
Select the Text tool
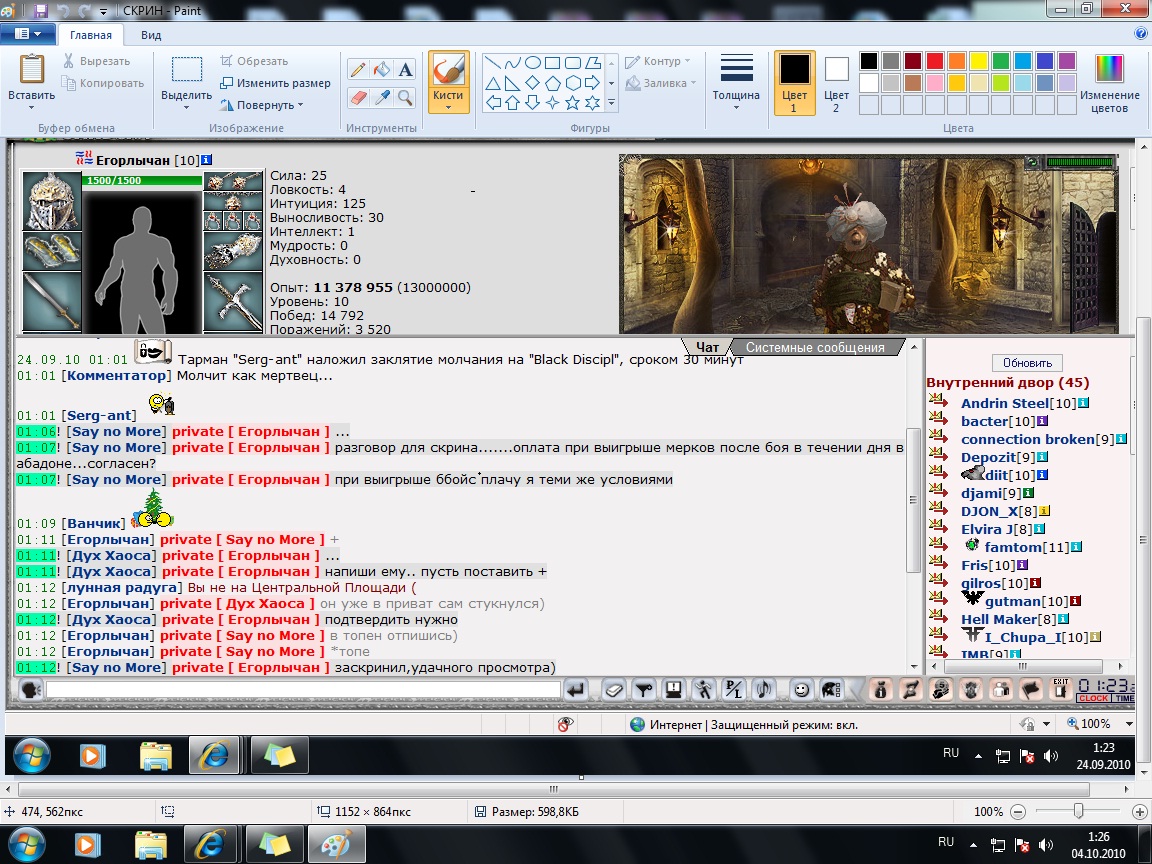click(x=405, y=70)
